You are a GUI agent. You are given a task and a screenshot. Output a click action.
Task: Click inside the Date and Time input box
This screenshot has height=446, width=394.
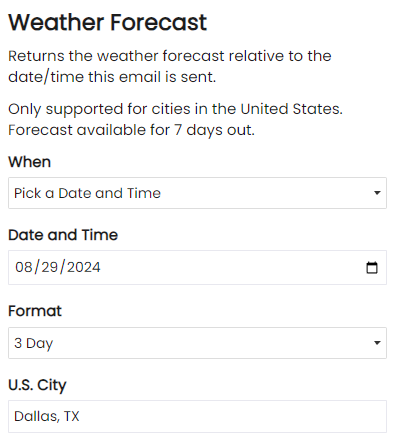[x=197, y=267]
